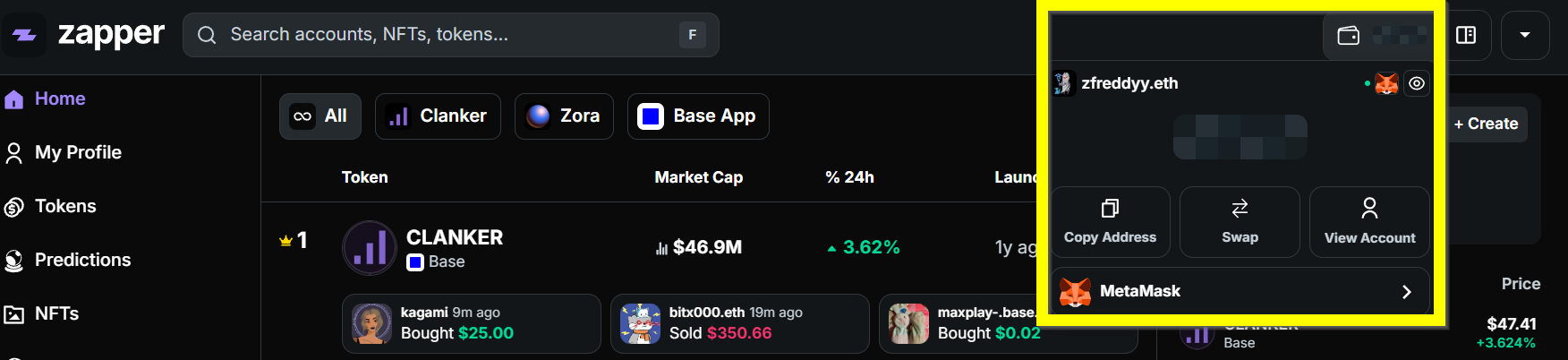Viewport: 1568px width, 360px height.
Task: Click the Zapper logo icon
Action: point(24,35)
